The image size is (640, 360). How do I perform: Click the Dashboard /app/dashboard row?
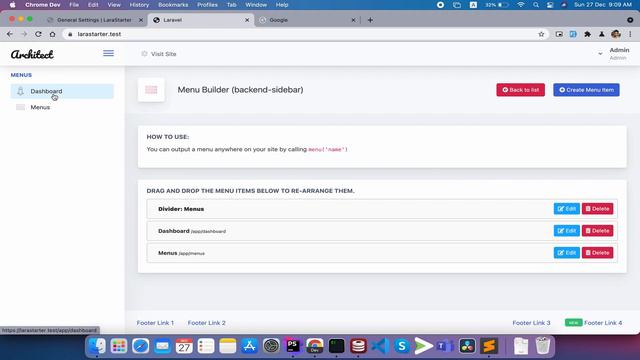click(382, 231)
